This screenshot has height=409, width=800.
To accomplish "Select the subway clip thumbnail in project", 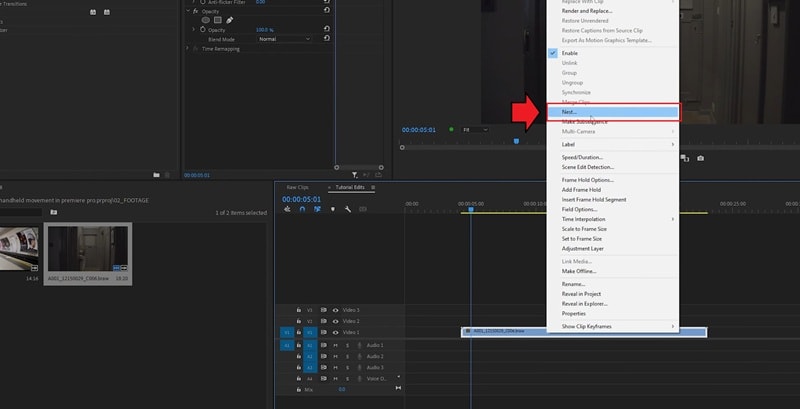I will [19, 249].
